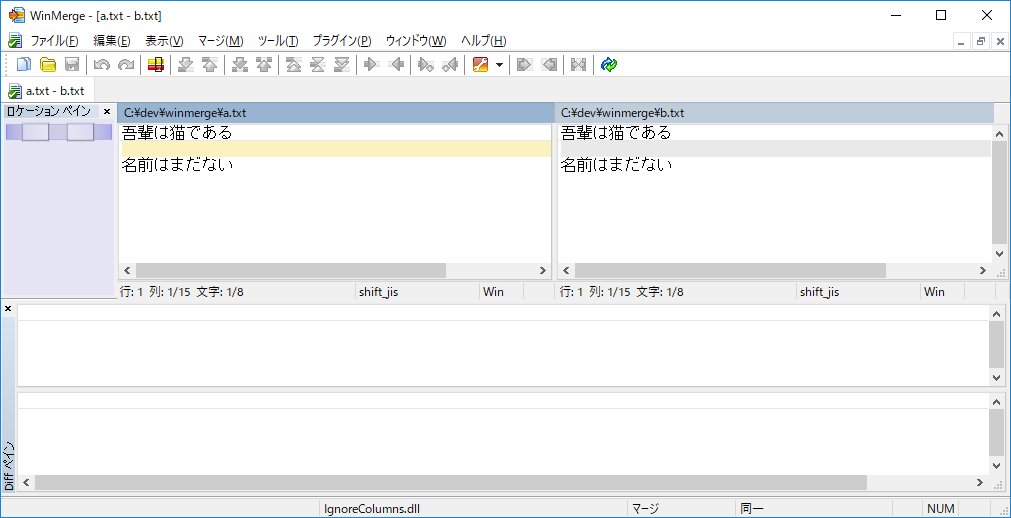Click right pane horizontal scrollbar right arrow
Viewport: 1011px width, 518px height.
pyautogui.click(x=983, y=271)
